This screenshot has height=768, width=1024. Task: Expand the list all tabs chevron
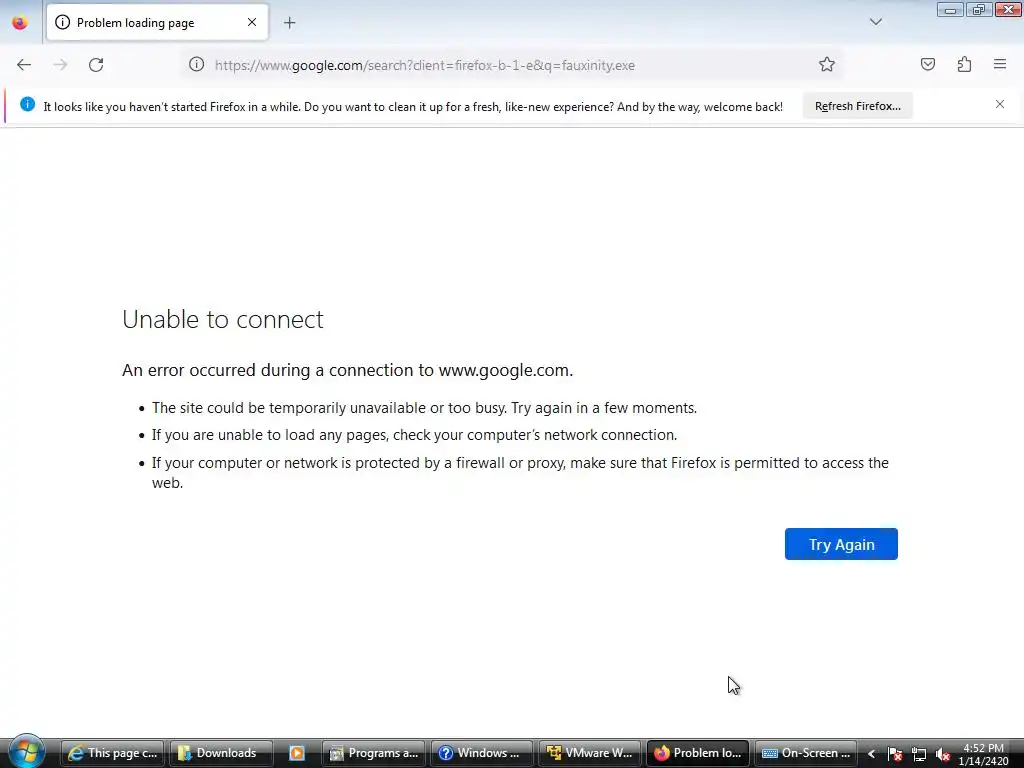click(x=876, y=22)
